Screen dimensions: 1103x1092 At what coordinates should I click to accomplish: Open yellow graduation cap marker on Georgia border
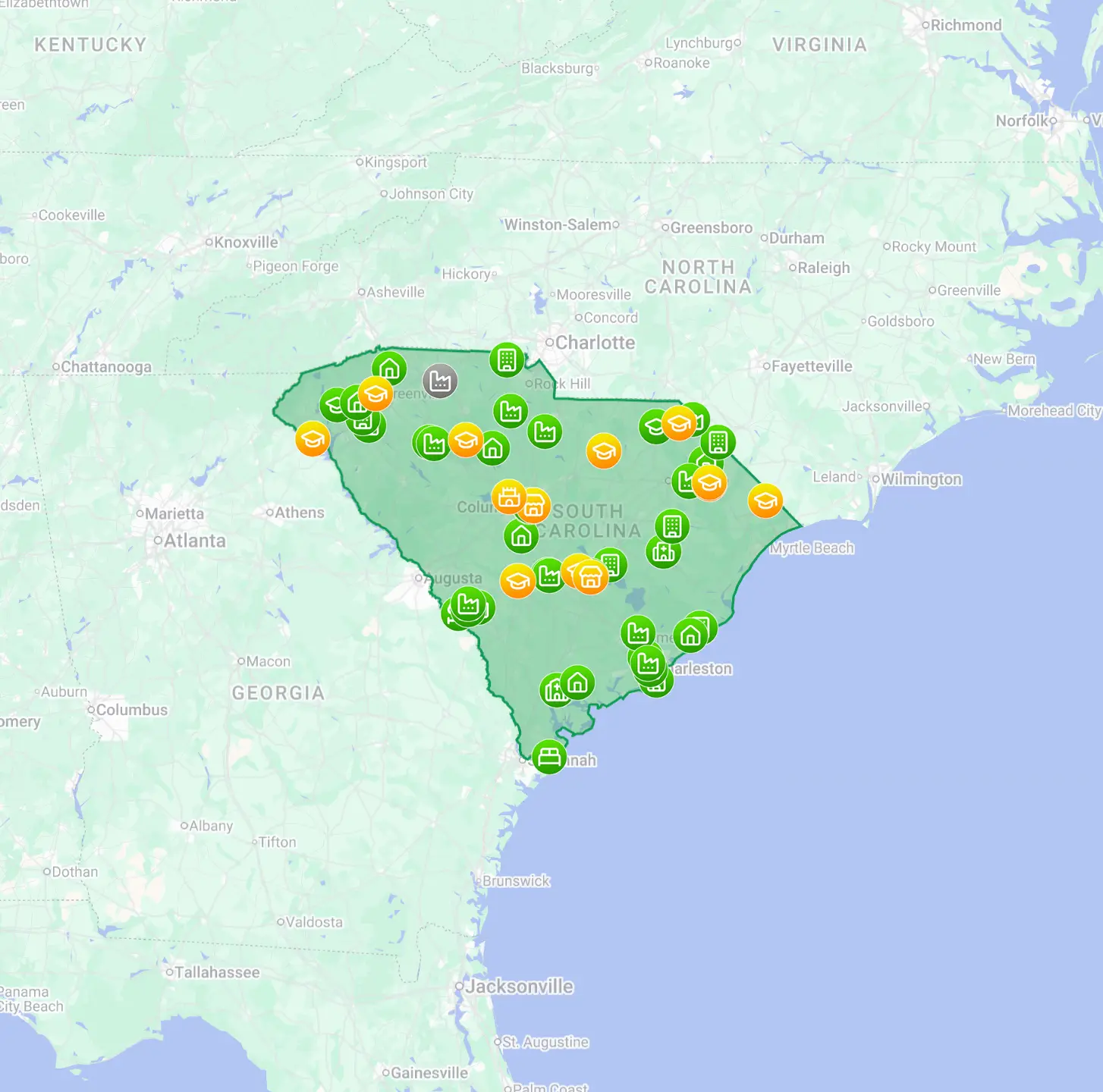click(x=313, y=439)
